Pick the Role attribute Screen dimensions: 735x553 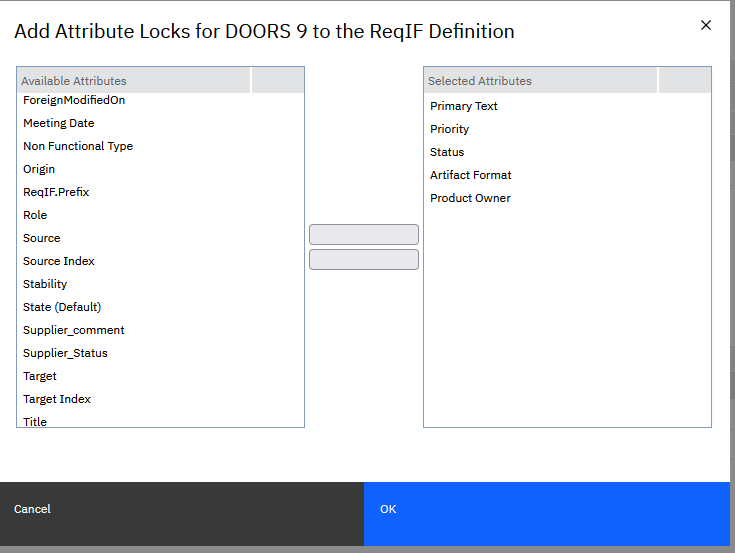[x=35, y=215]
